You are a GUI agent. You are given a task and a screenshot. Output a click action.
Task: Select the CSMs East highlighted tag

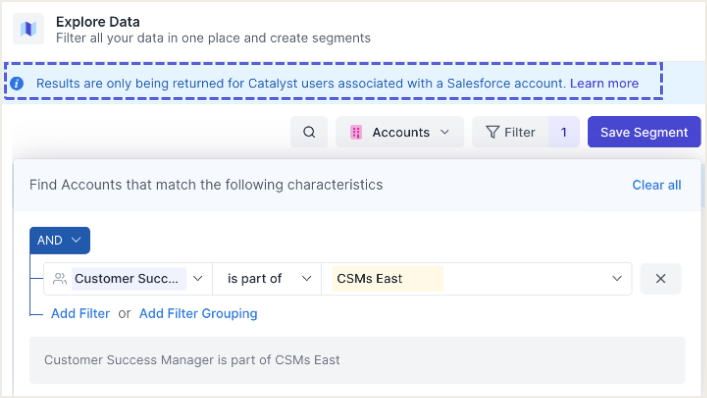388,279
